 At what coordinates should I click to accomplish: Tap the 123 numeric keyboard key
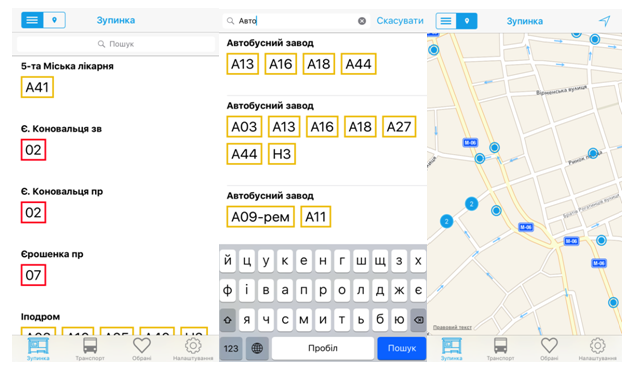click(231, 348)
